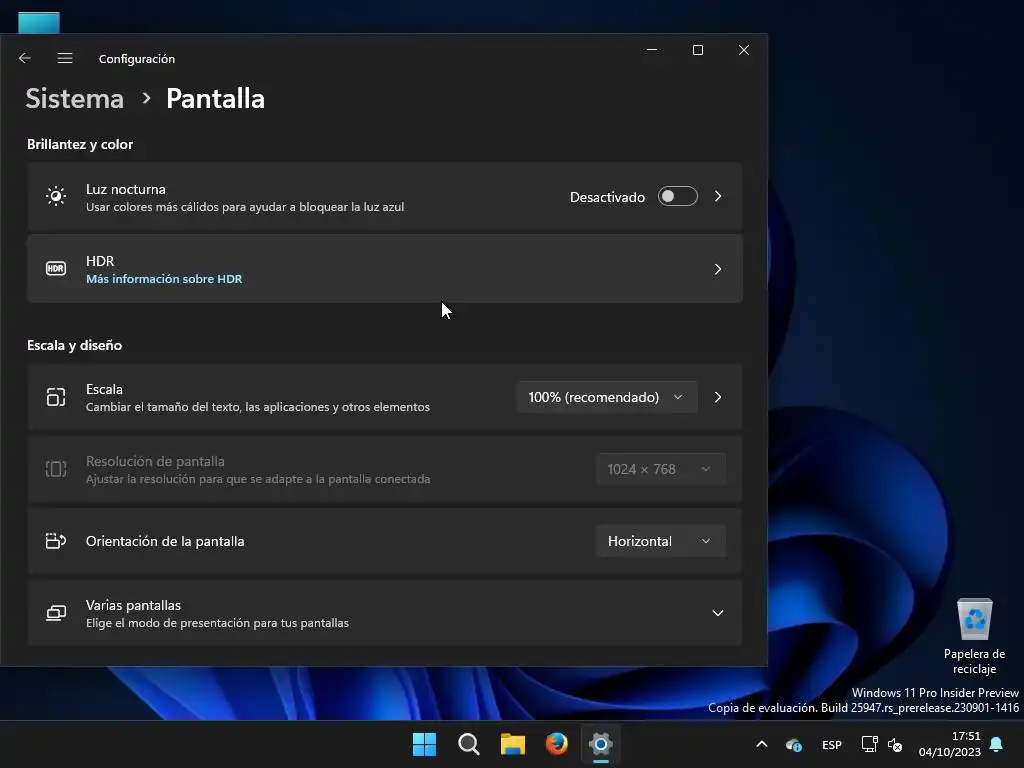Click the Resolución de pantalla icon
Image resolution: width=1024 pixels, height=768 pixels.
click(x=56, y=469)
